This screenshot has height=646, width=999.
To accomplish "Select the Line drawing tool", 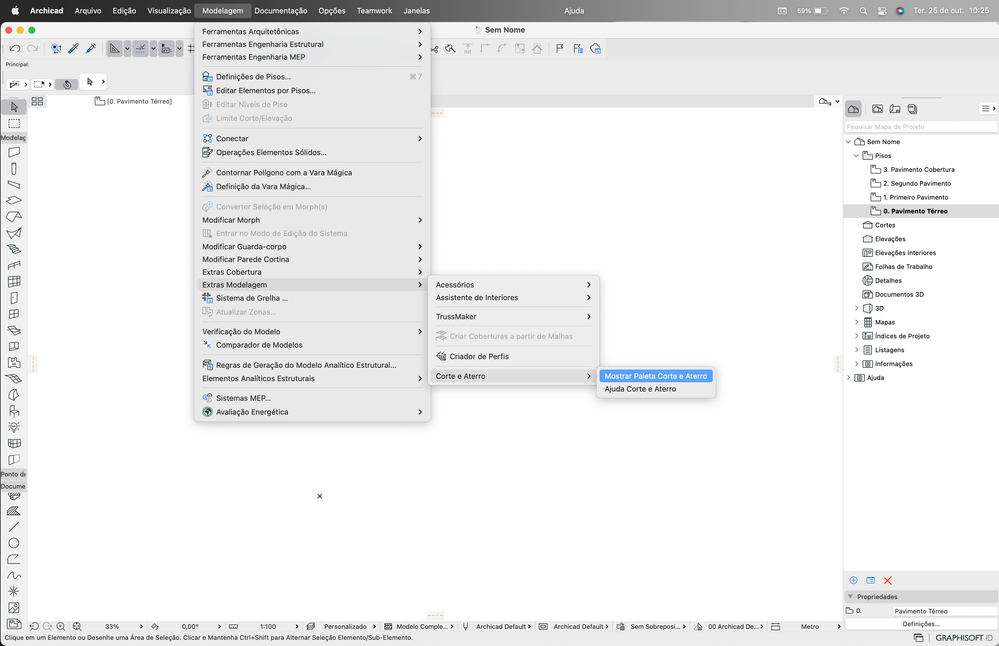I will (x=13, y=526).
